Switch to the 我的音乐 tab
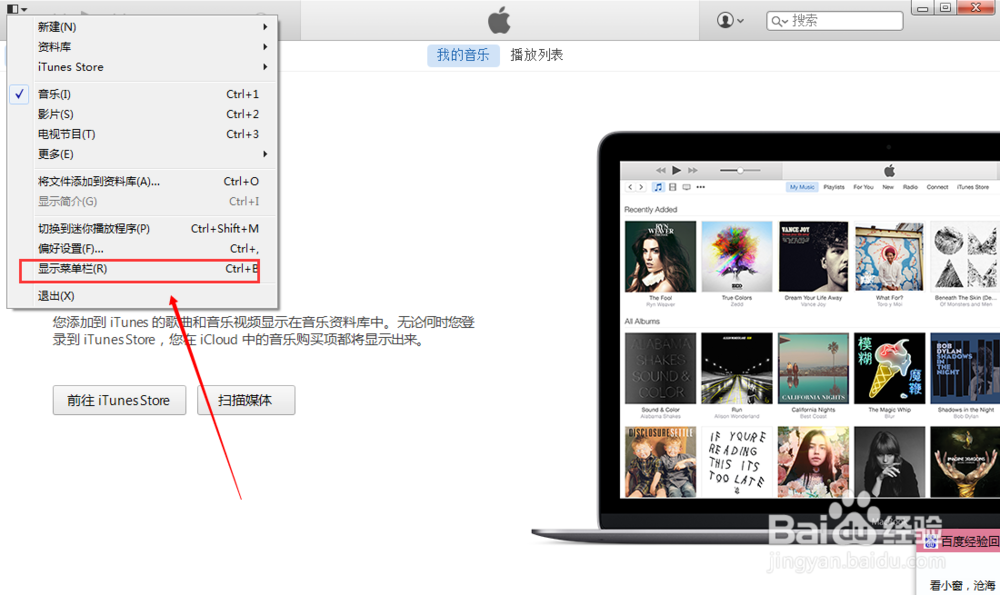Image resolution: width=1000 pixels, height=595 pixels. pyautogui.click(x=463, y=55)
